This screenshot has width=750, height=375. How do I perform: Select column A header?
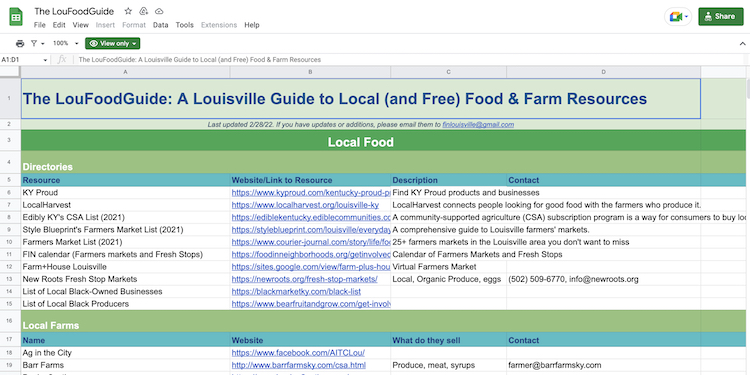tap(125, 72)
